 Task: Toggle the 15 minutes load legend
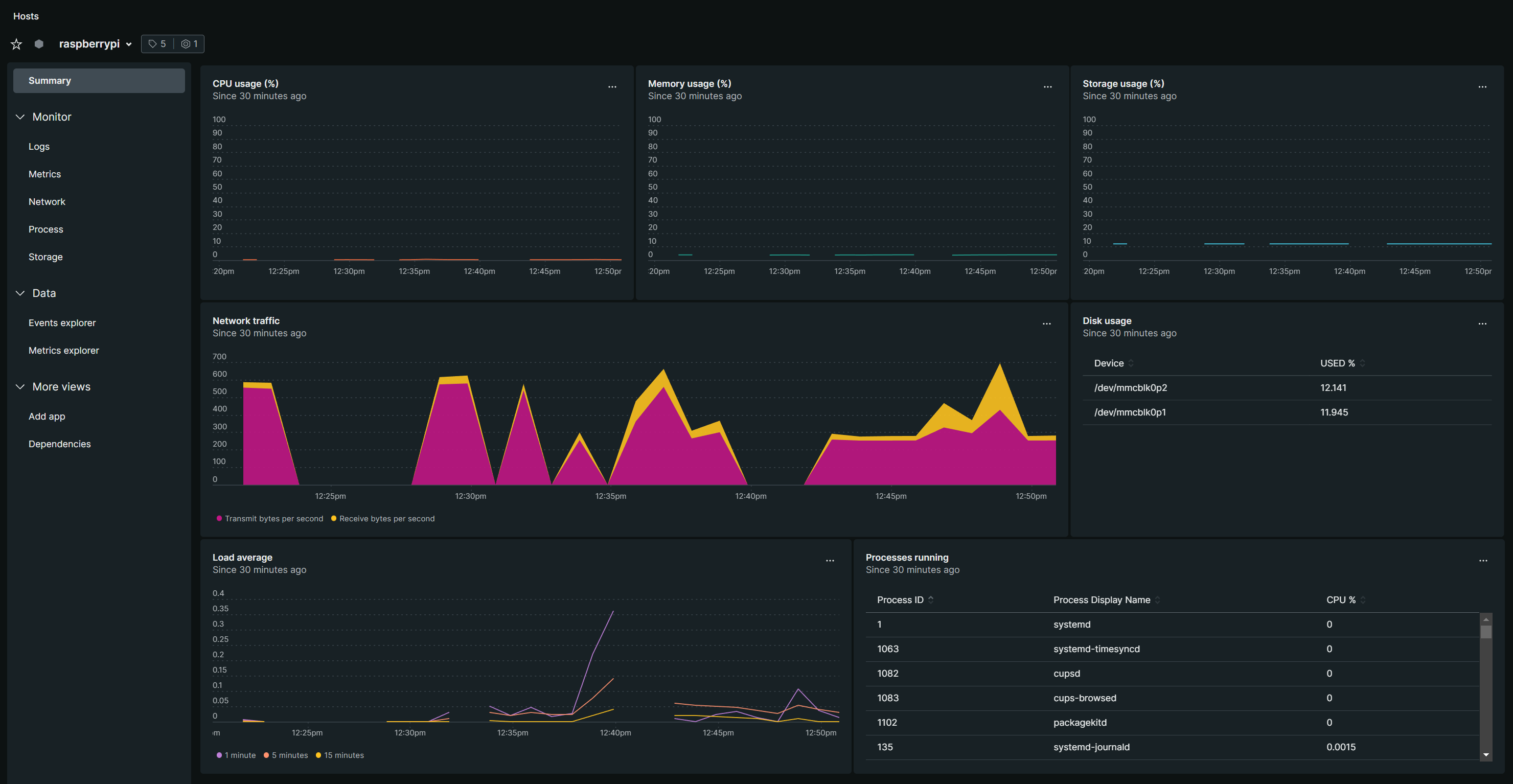339,755
